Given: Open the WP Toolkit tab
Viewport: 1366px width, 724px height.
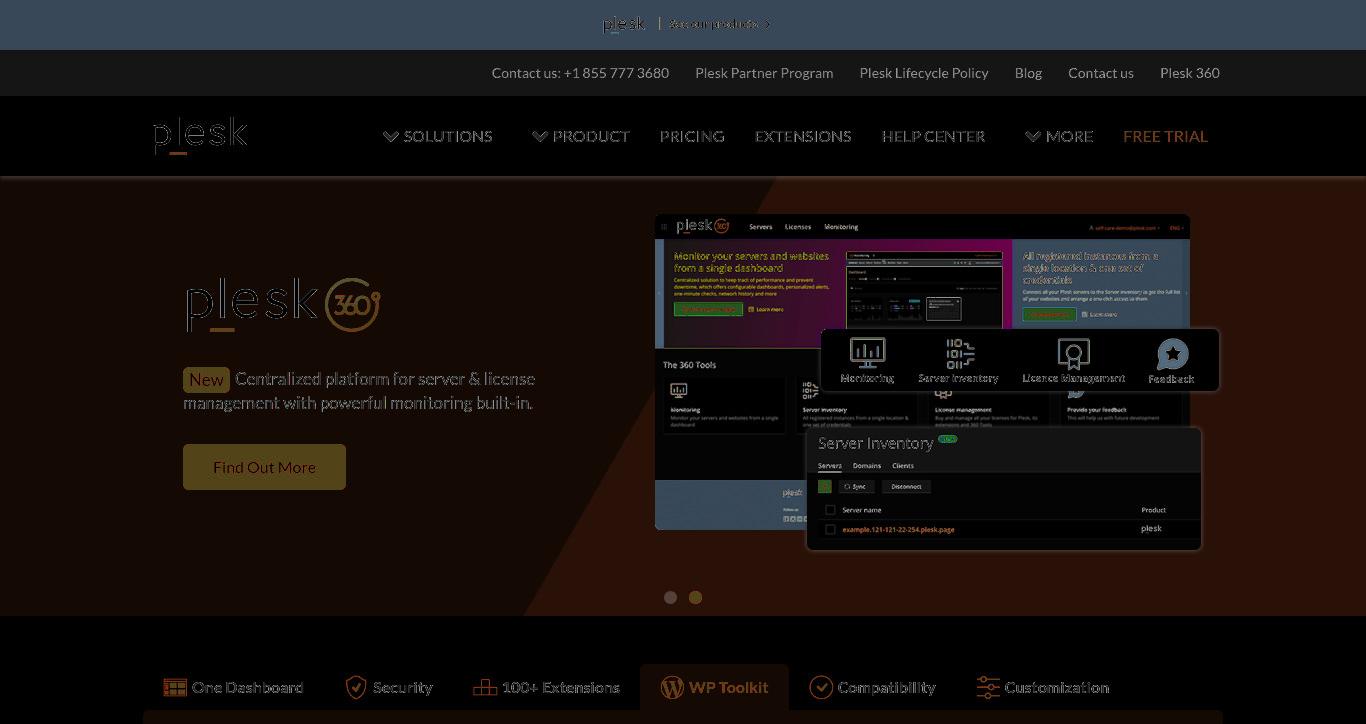Looking at the screenshot, I should 714,687.
